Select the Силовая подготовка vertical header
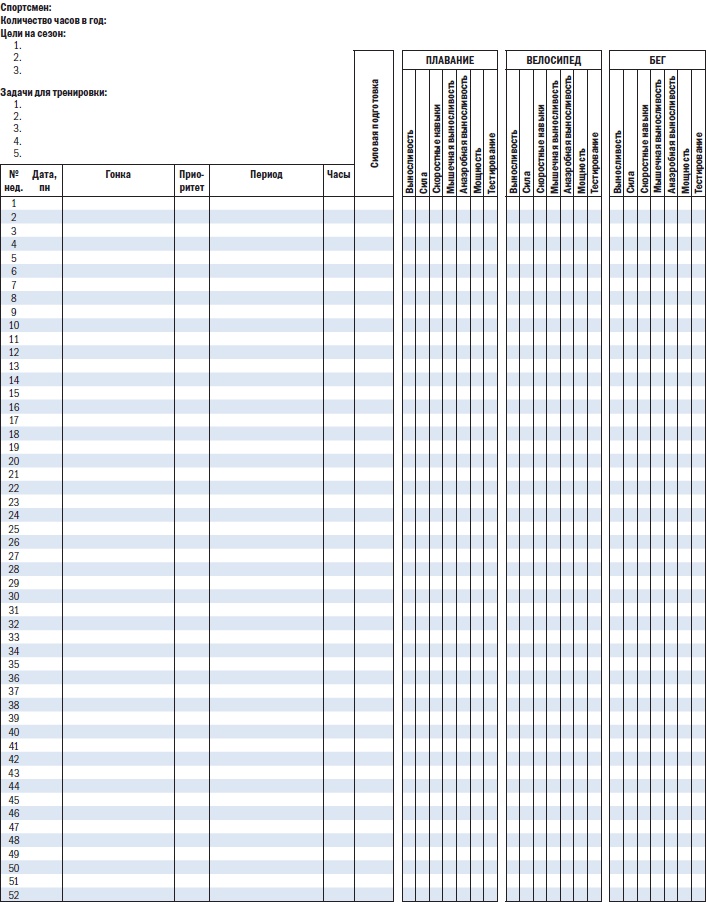Viewport: 706px width, 902px height. click(x=375, y=123)
